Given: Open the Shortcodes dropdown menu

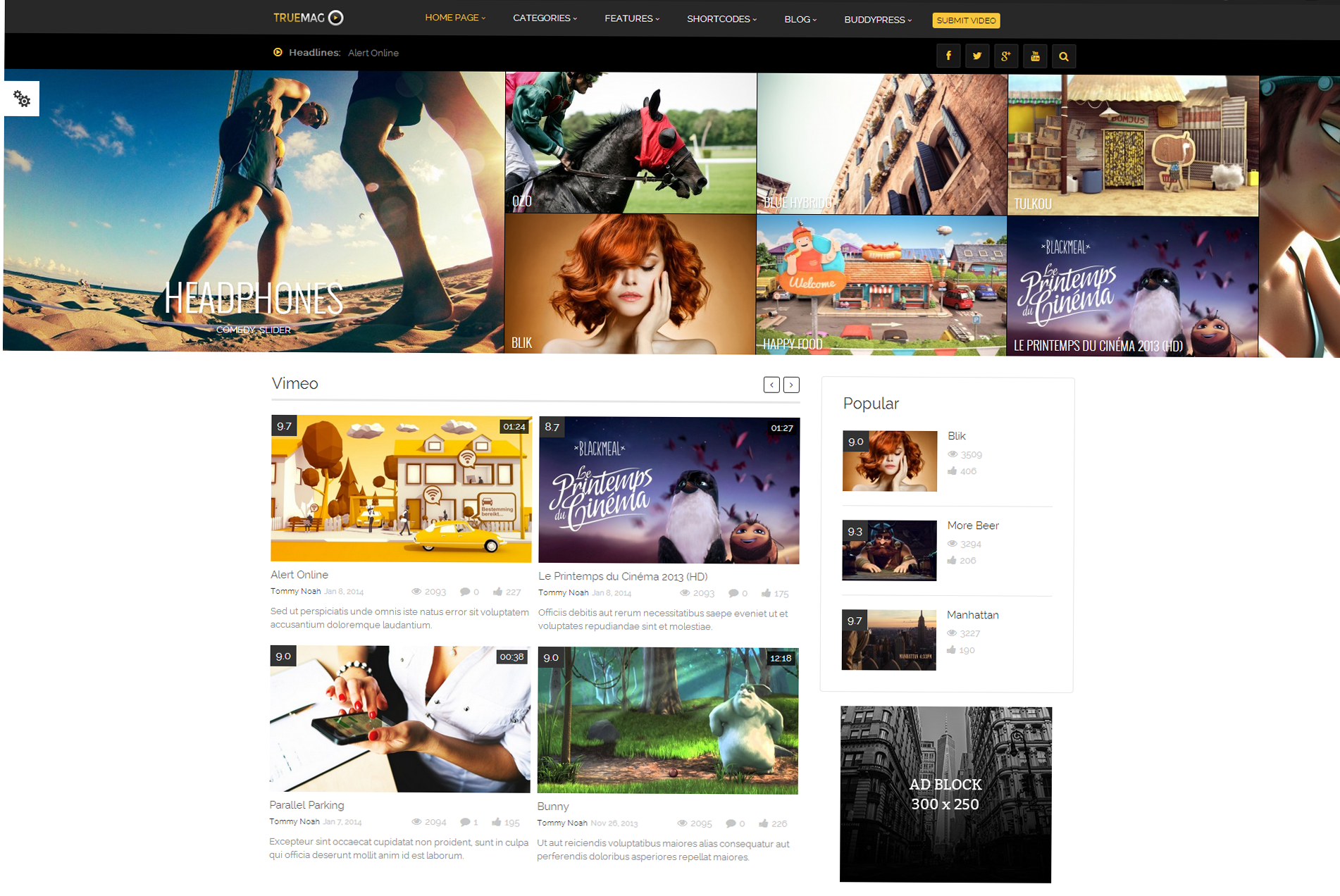Looking at the screenshot, I should [721, 19].
